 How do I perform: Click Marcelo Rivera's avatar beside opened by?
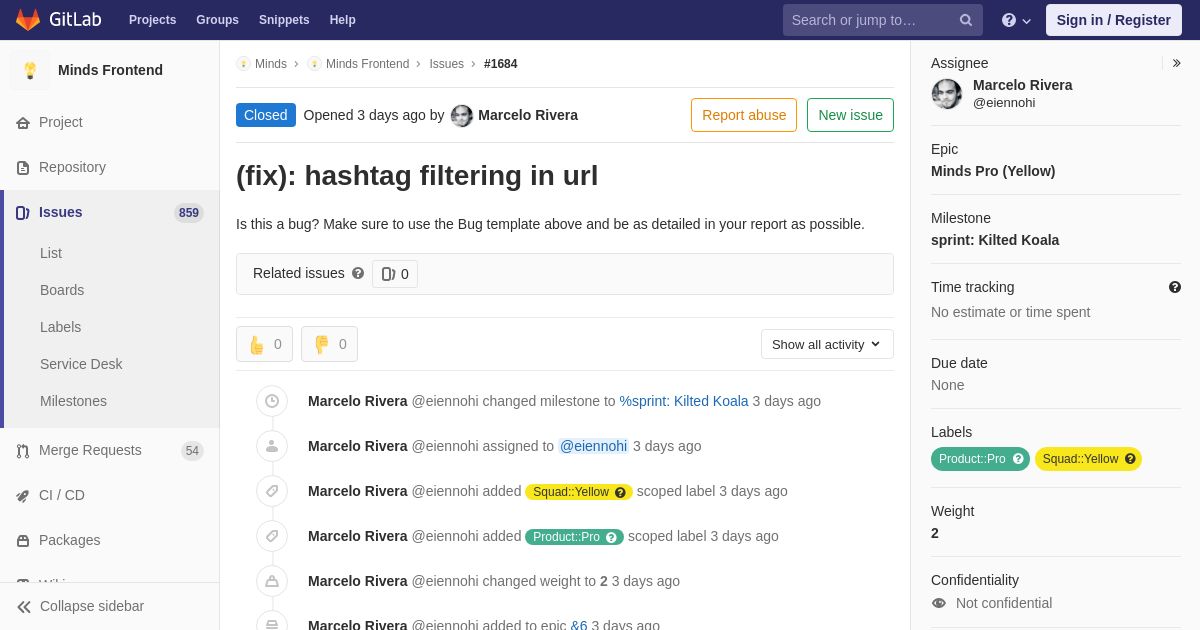462,116
